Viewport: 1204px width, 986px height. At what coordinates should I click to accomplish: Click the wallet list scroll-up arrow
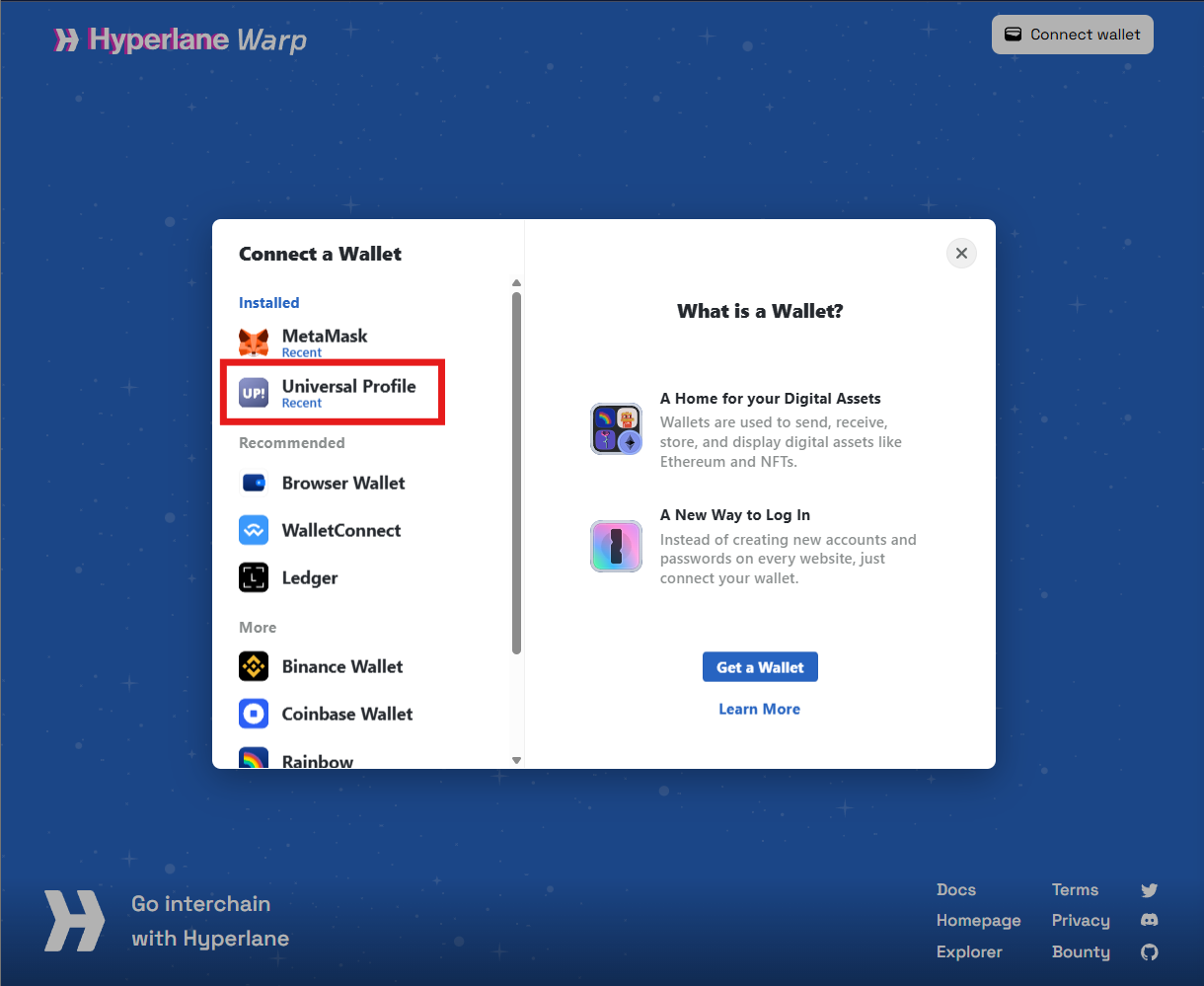coord(516,284)
